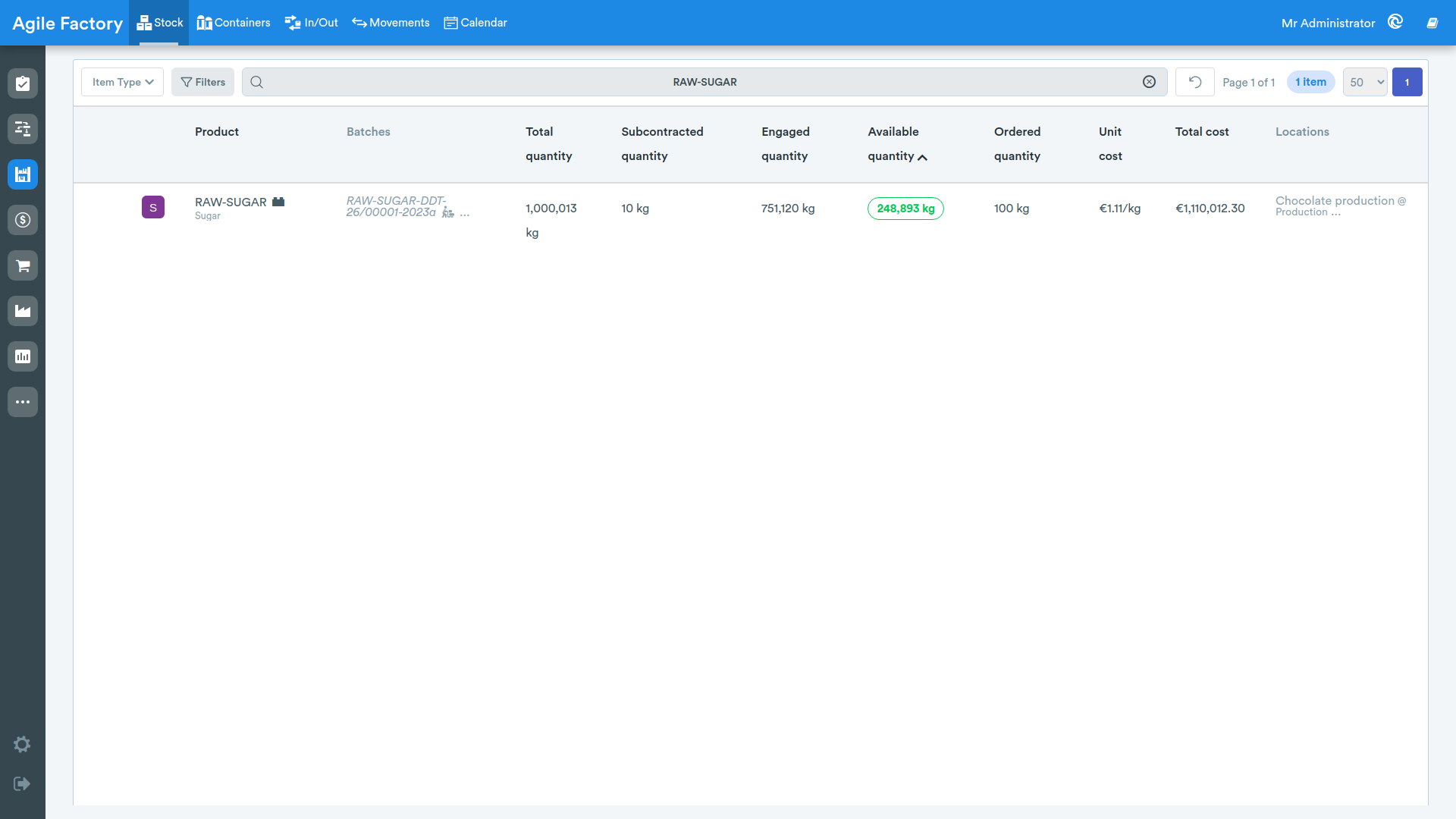Click the 248,893 kg available badge
The height and width of the screenshot is (819, 1456).
tap(905, 209)
